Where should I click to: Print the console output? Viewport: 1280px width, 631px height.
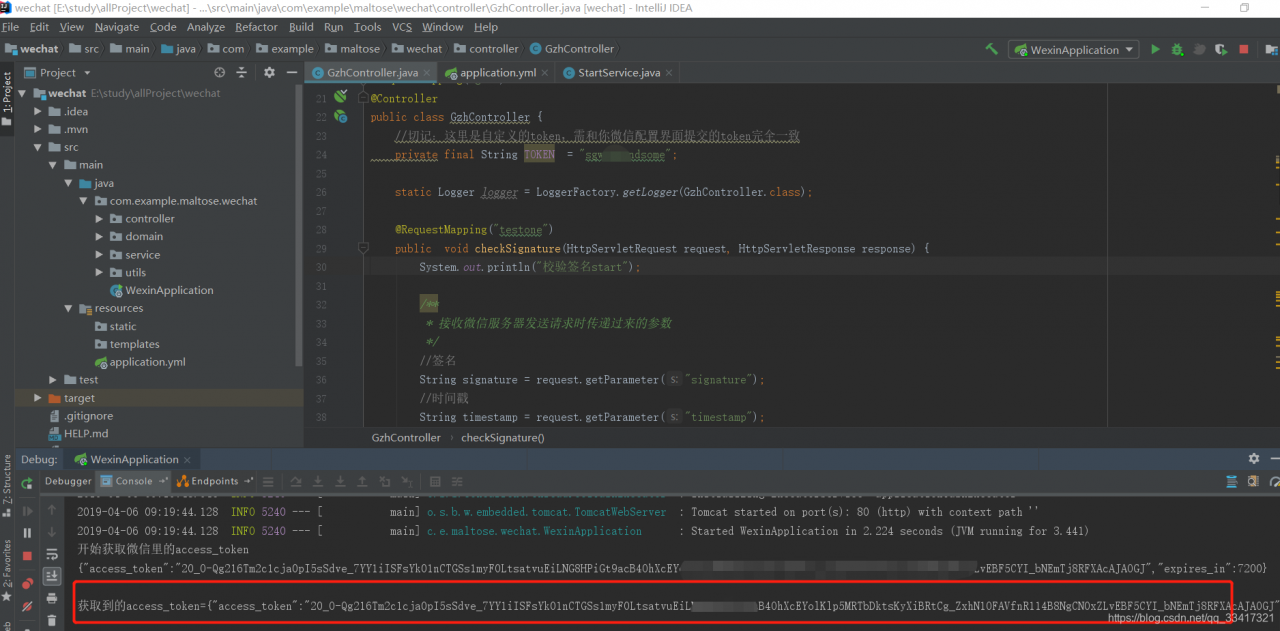52,598
